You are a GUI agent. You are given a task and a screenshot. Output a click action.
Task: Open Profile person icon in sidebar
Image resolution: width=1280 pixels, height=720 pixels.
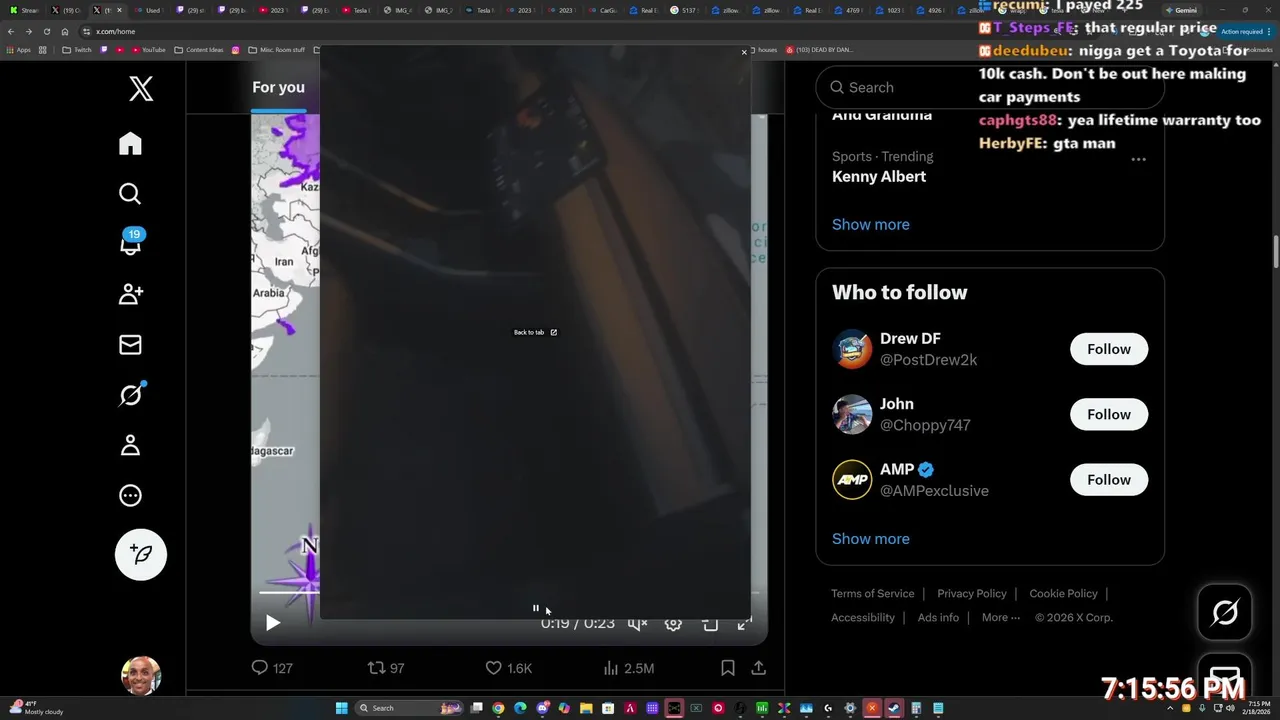click(x=130, y=446)
